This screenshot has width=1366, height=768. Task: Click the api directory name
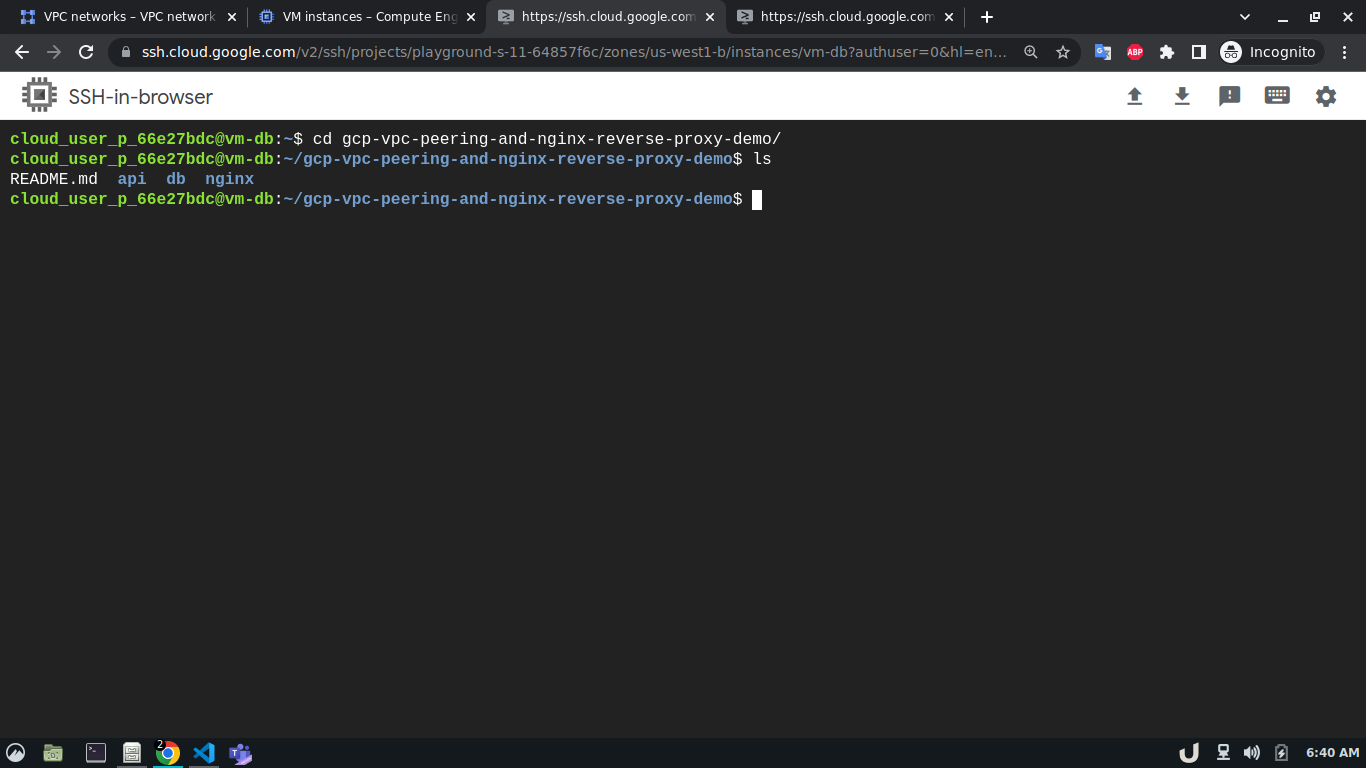coord(132,179)
